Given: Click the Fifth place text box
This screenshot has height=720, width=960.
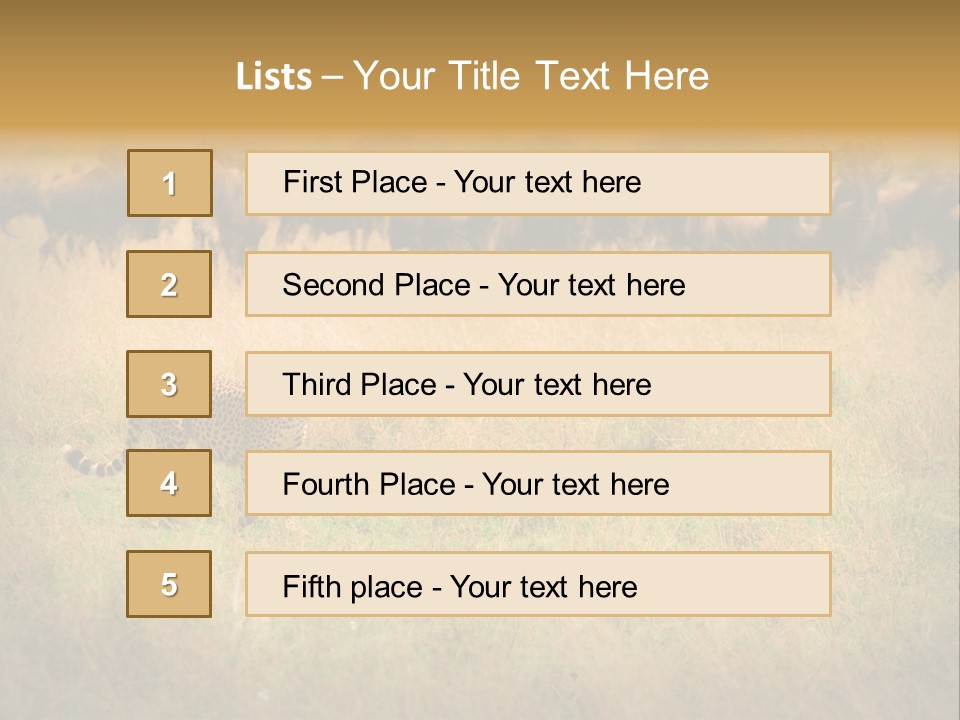Looking at the screenshot, I should (x=538, y=585).
